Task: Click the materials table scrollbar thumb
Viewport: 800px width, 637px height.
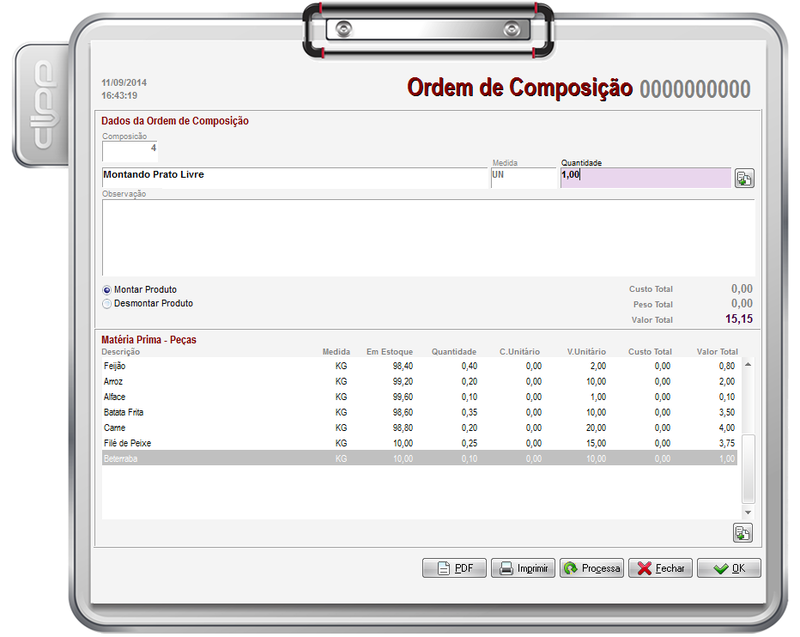Action: click(748, 468)
